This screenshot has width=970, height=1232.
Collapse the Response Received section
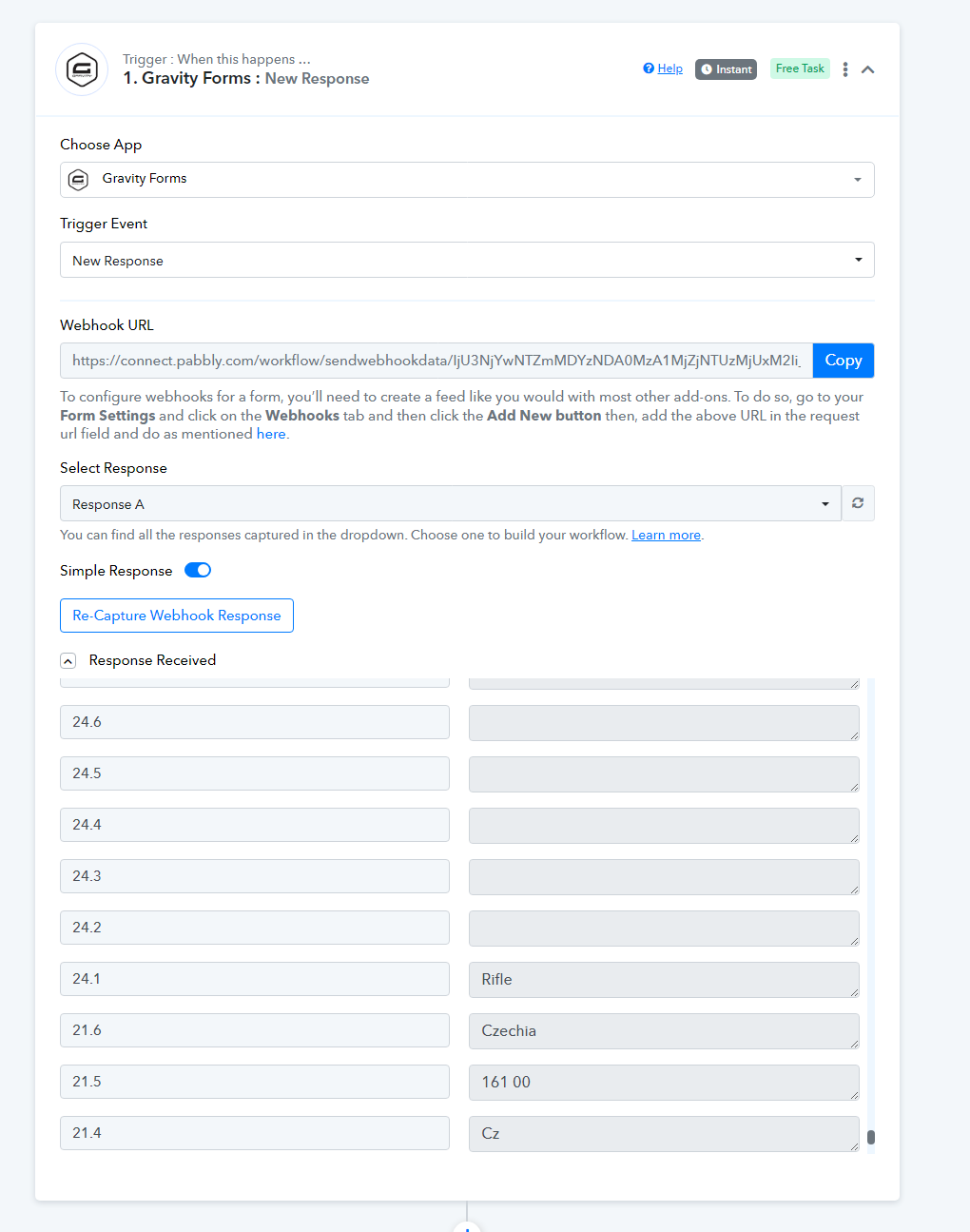click(x=68, y=660)
